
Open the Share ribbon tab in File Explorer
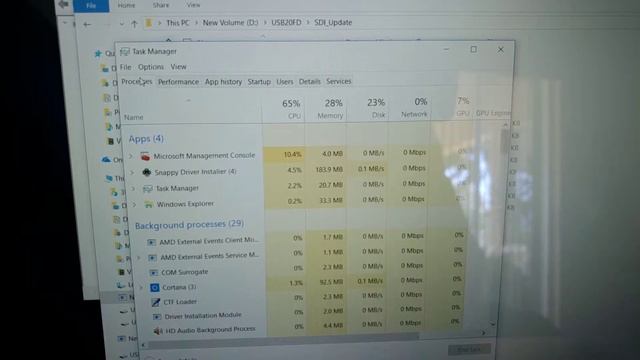point(161,5)
